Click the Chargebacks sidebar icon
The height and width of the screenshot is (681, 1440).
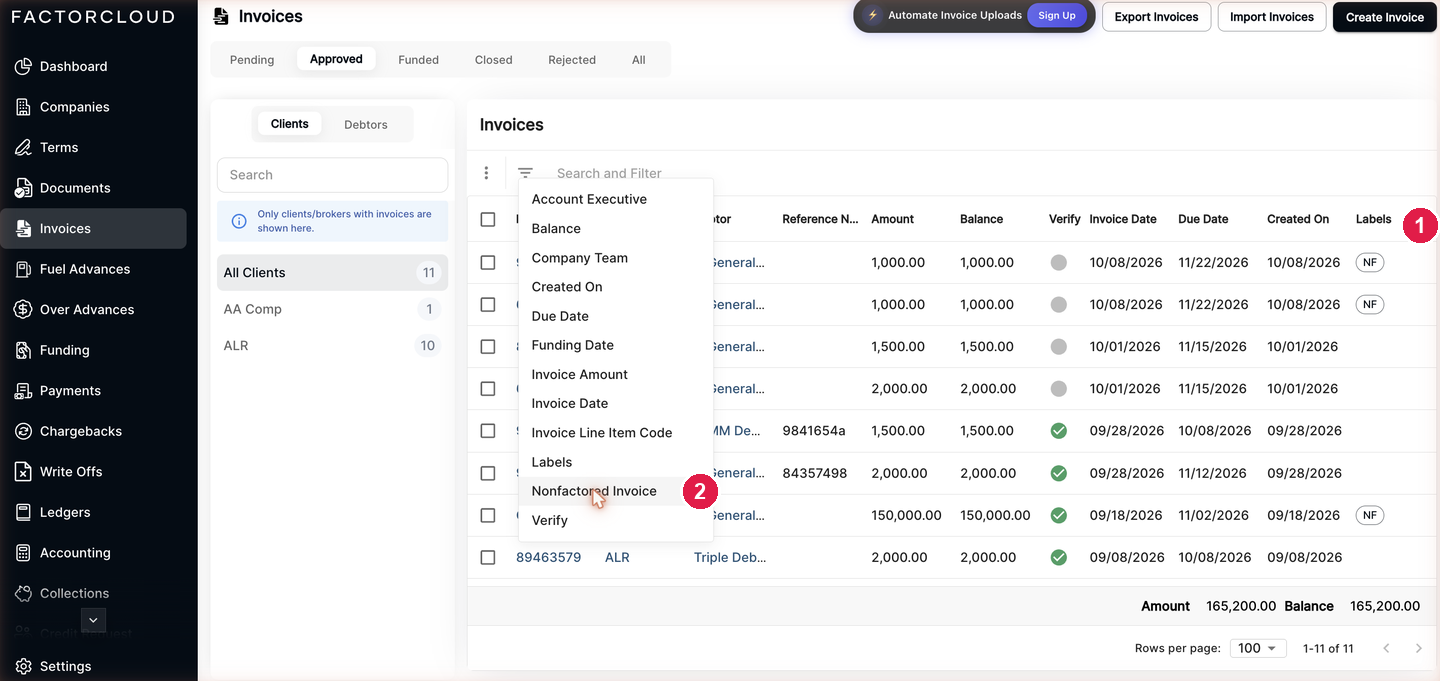click(x=23, y=431)
